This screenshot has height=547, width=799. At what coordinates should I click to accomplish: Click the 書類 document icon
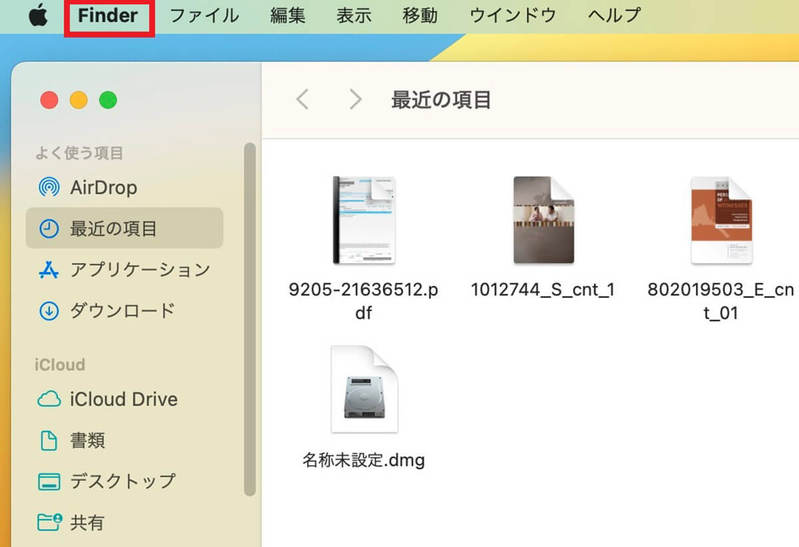tap(49, 440)
